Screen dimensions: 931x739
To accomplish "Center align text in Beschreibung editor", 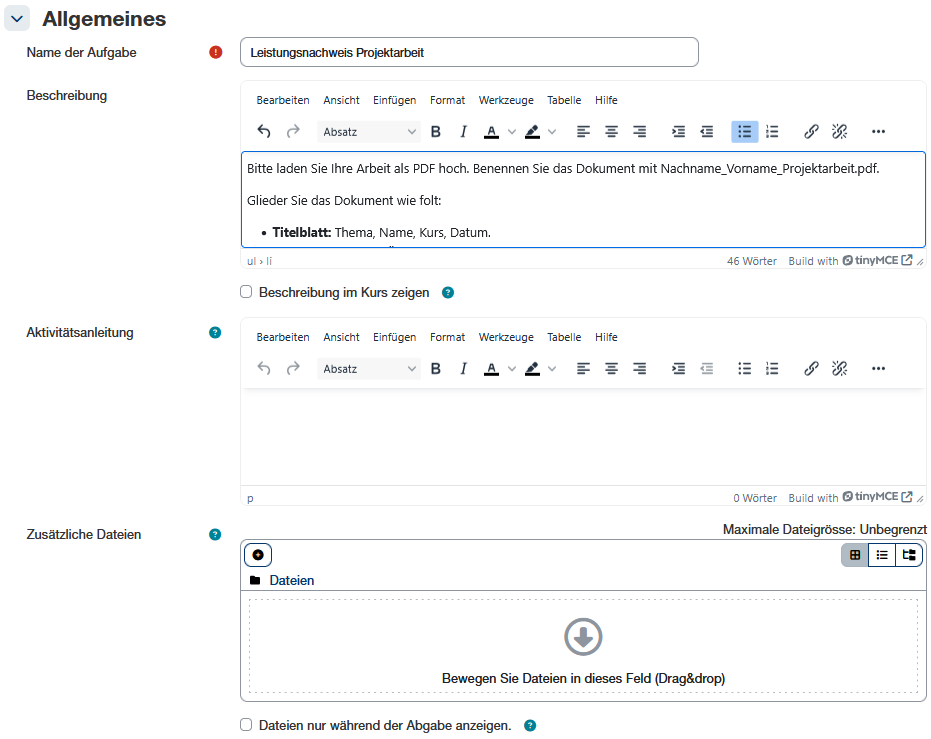I will click(x=611, y=132).
